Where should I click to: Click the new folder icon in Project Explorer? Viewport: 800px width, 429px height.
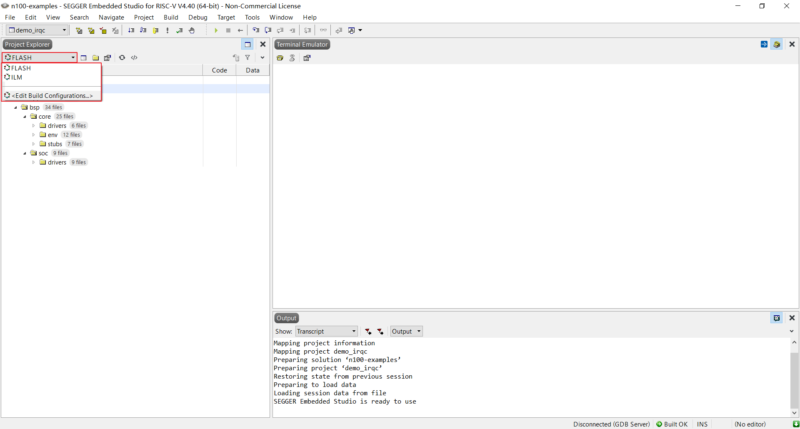pyautogui.click(x=96, y=58)
